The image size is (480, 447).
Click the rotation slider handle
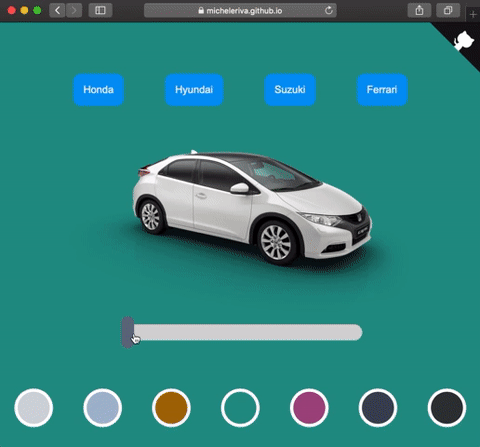click(x=128, y=332)
